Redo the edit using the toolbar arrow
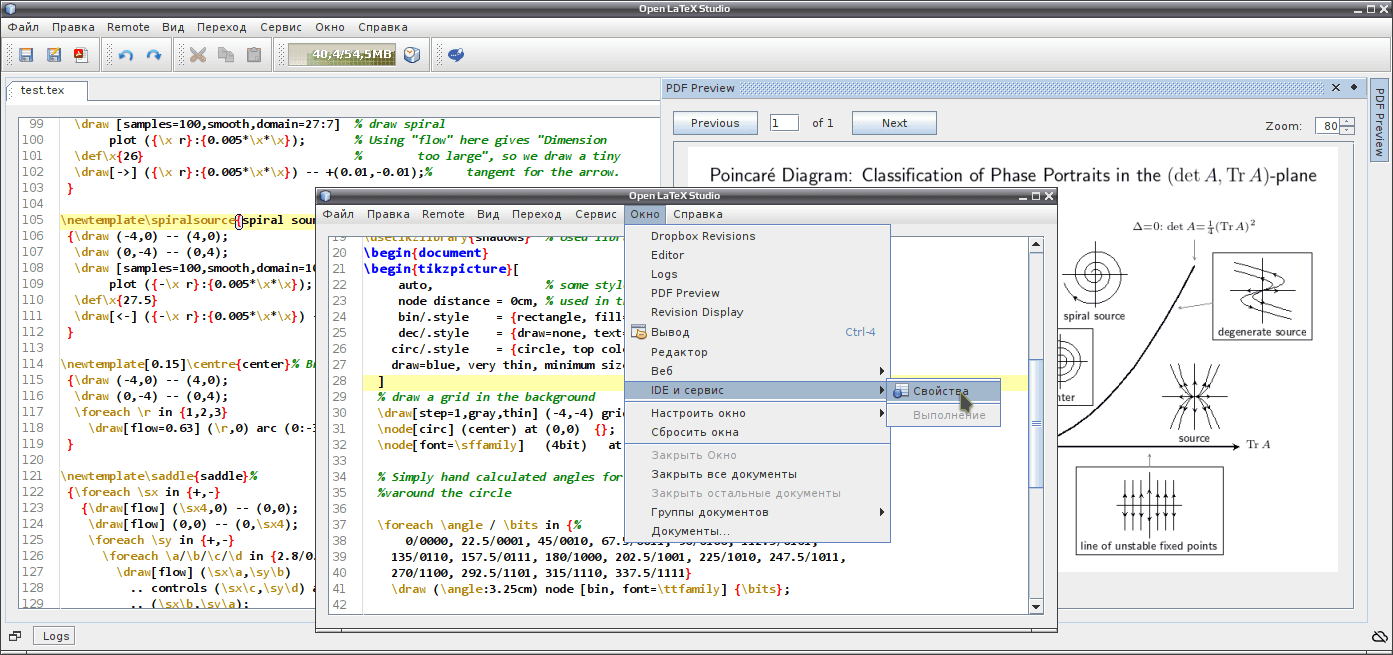 [154, 55]
